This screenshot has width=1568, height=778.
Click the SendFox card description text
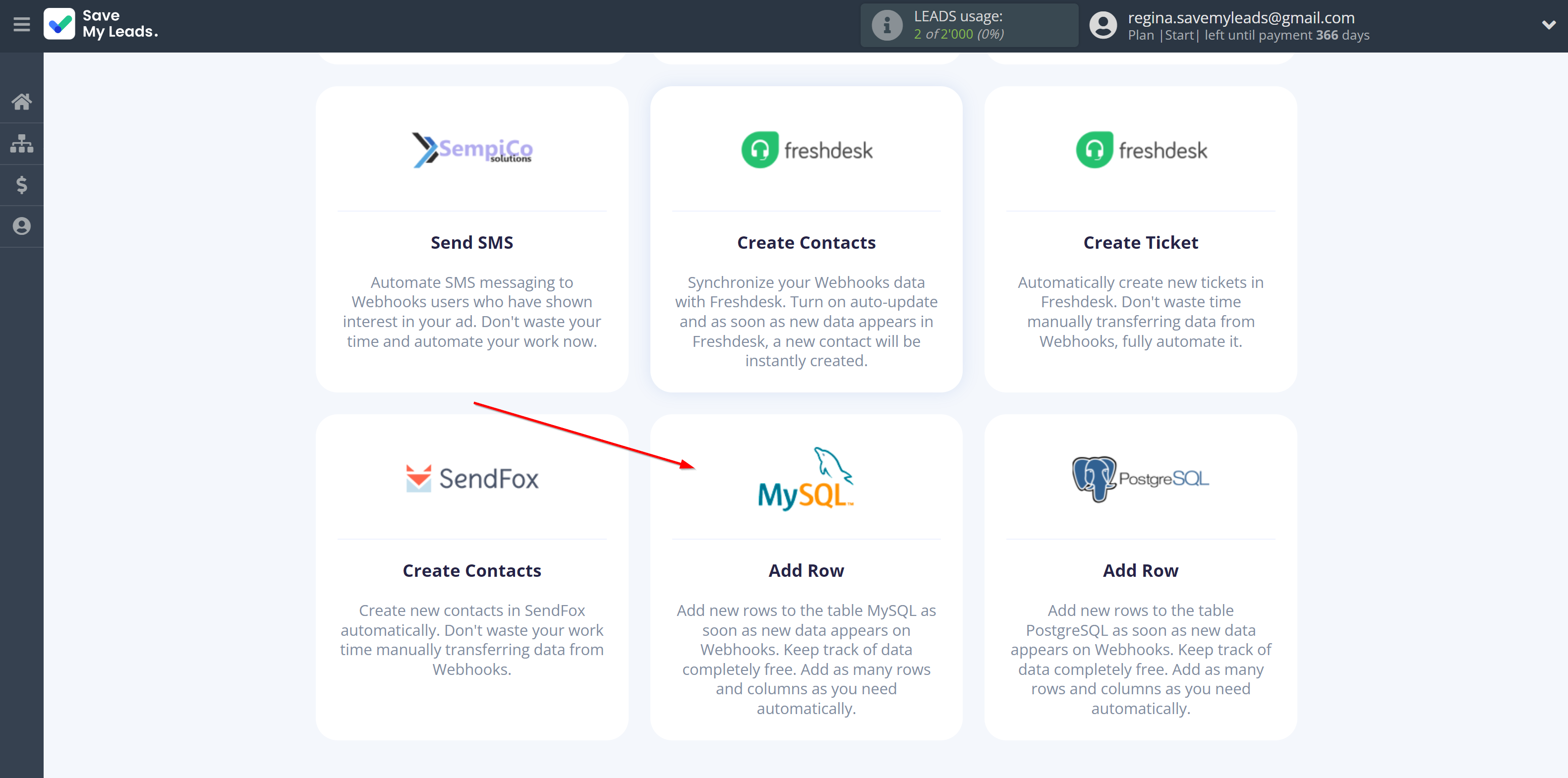click(x=472, y=640)
